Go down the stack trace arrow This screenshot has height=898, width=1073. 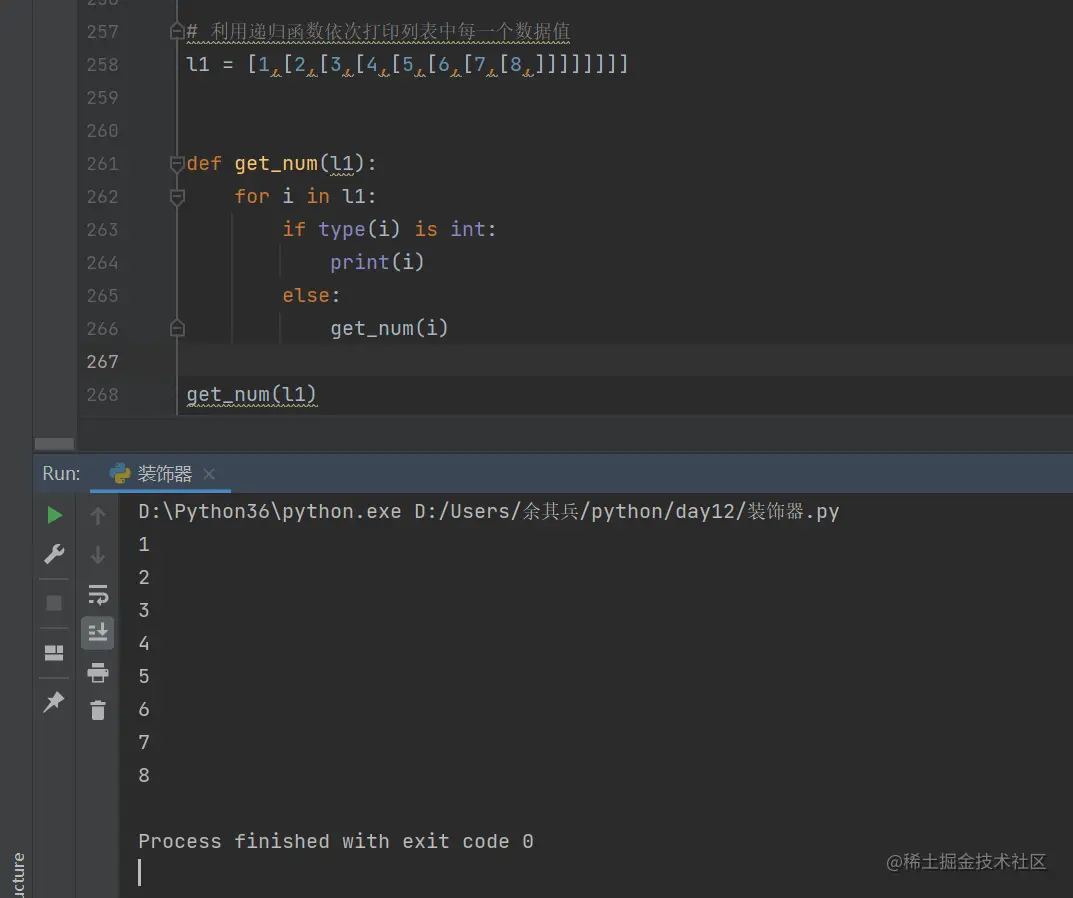[x=98, y=554]
